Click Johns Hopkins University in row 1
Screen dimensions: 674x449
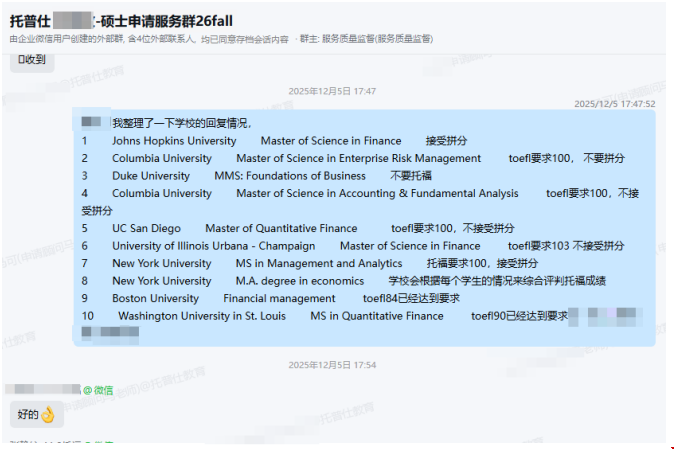[174, 141]
